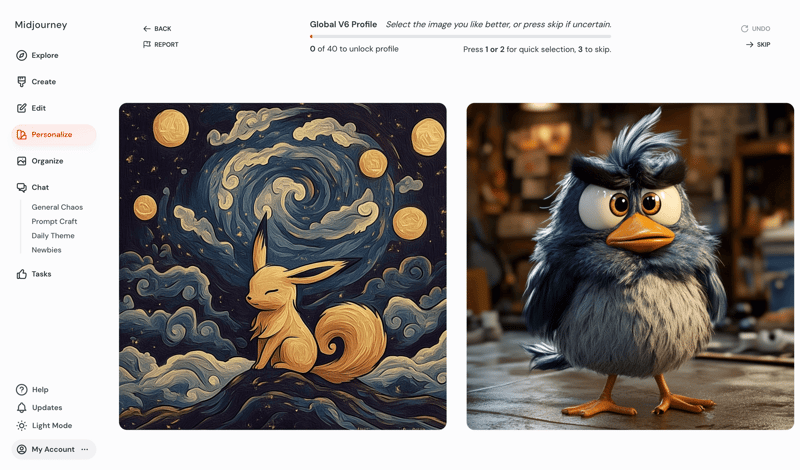Click the Create paintbrush icon
This screenshot has height=470, width=800.
[x=21, y=82]
